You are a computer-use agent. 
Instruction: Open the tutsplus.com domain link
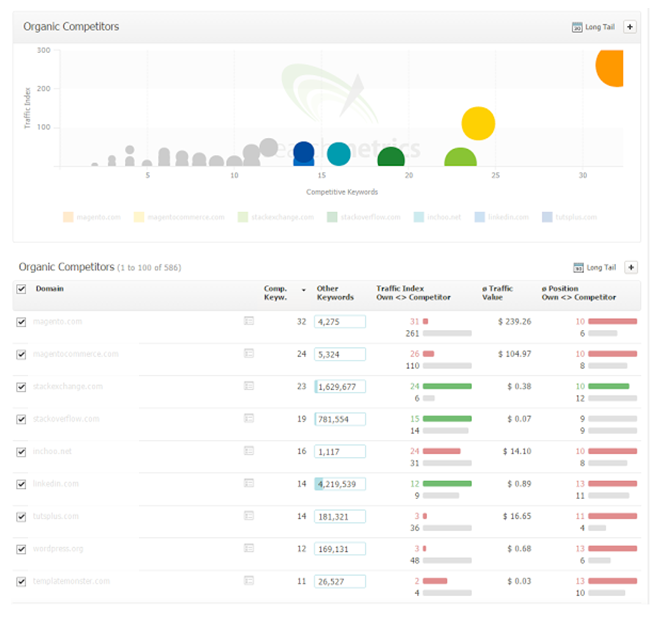55,516
